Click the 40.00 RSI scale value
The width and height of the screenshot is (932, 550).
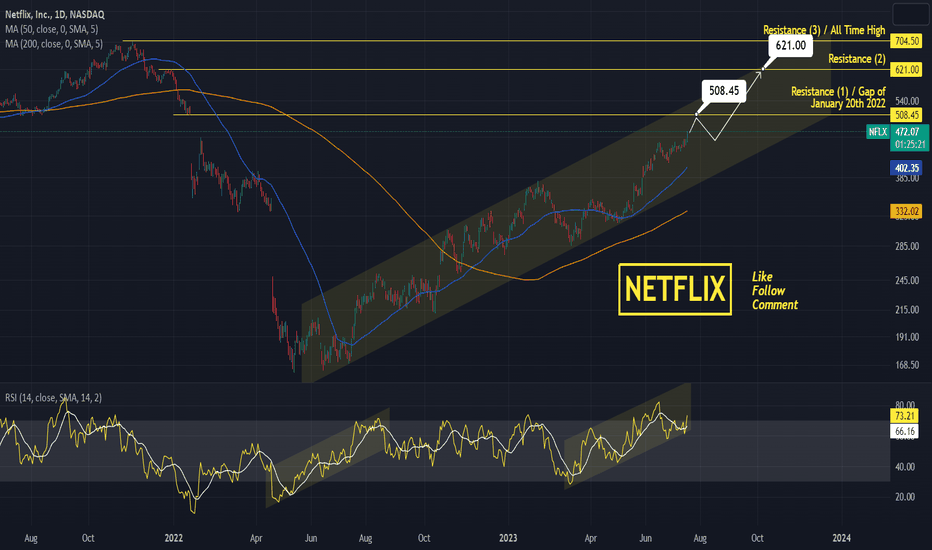pyautogui.click(x=905, y=467)
